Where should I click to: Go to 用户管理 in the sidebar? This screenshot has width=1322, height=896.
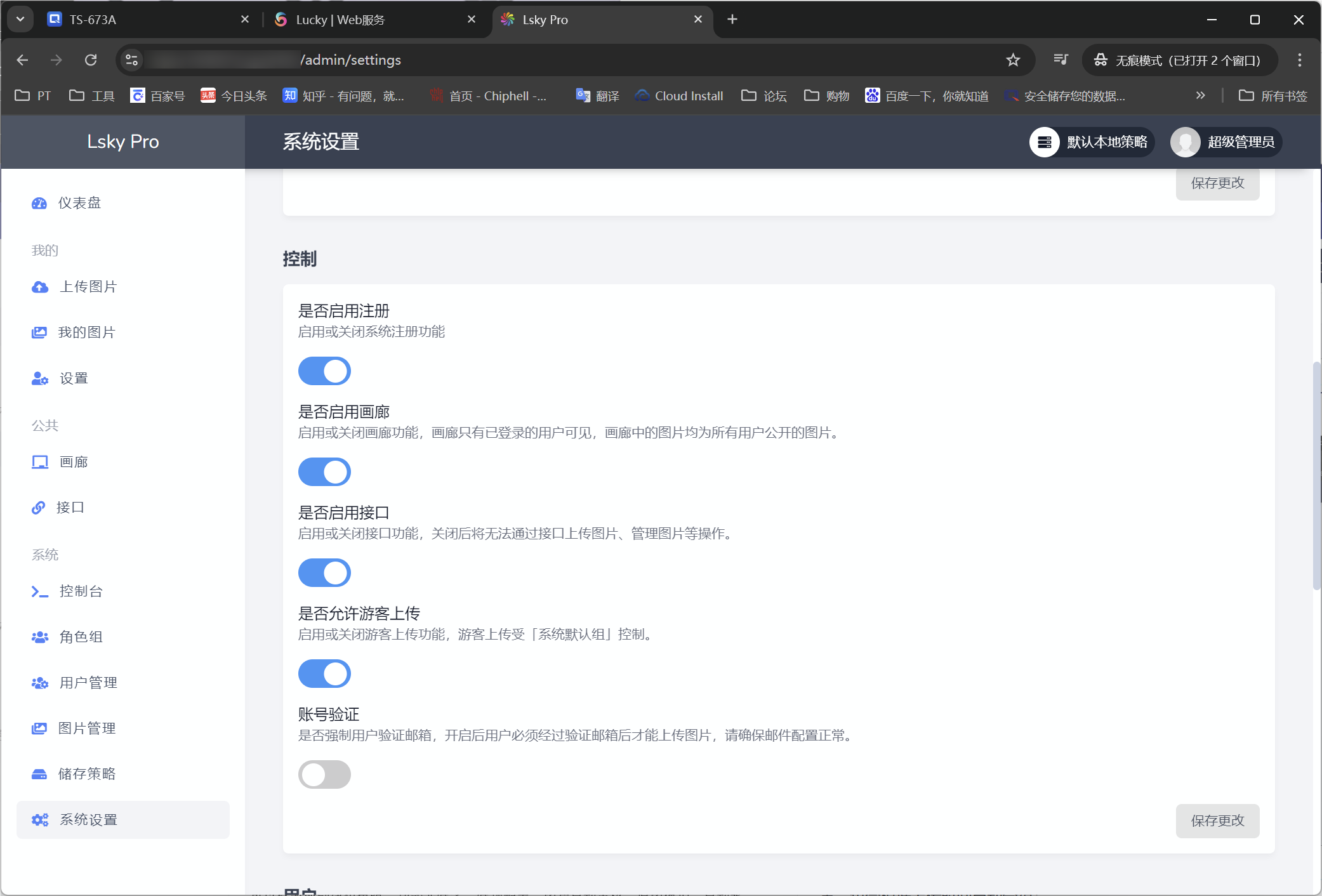(x=122, y=683)
